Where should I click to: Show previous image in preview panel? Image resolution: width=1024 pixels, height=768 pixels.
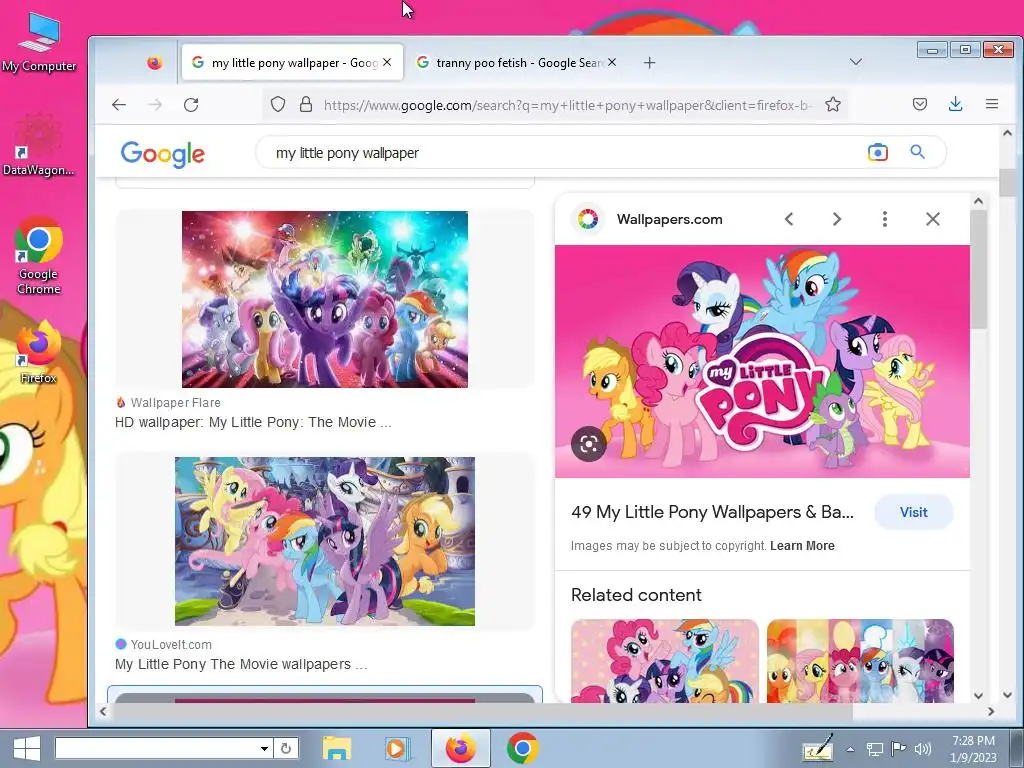[x=789, y=219]
